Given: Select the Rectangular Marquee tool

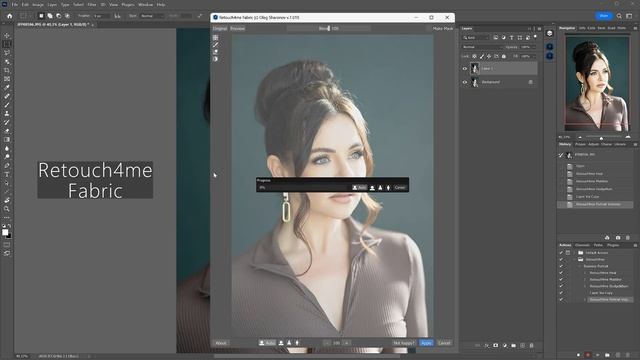Looking at the screenshot, I should tap(7, 44).
